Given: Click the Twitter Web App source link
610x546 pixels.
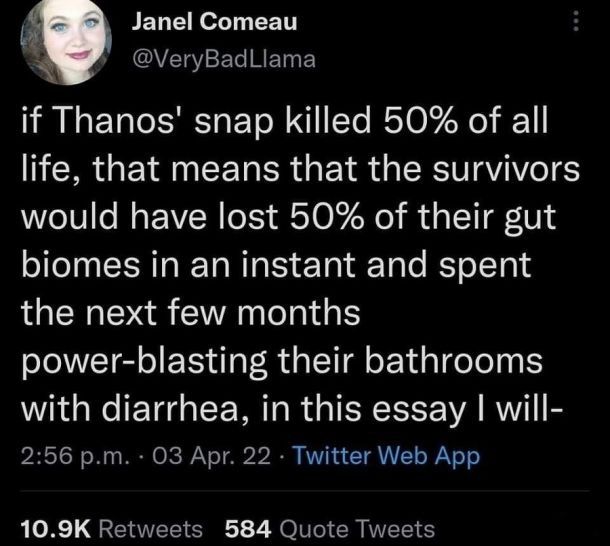Looking at the screenshot, I should pyautogui.click(x=386, y=455).
